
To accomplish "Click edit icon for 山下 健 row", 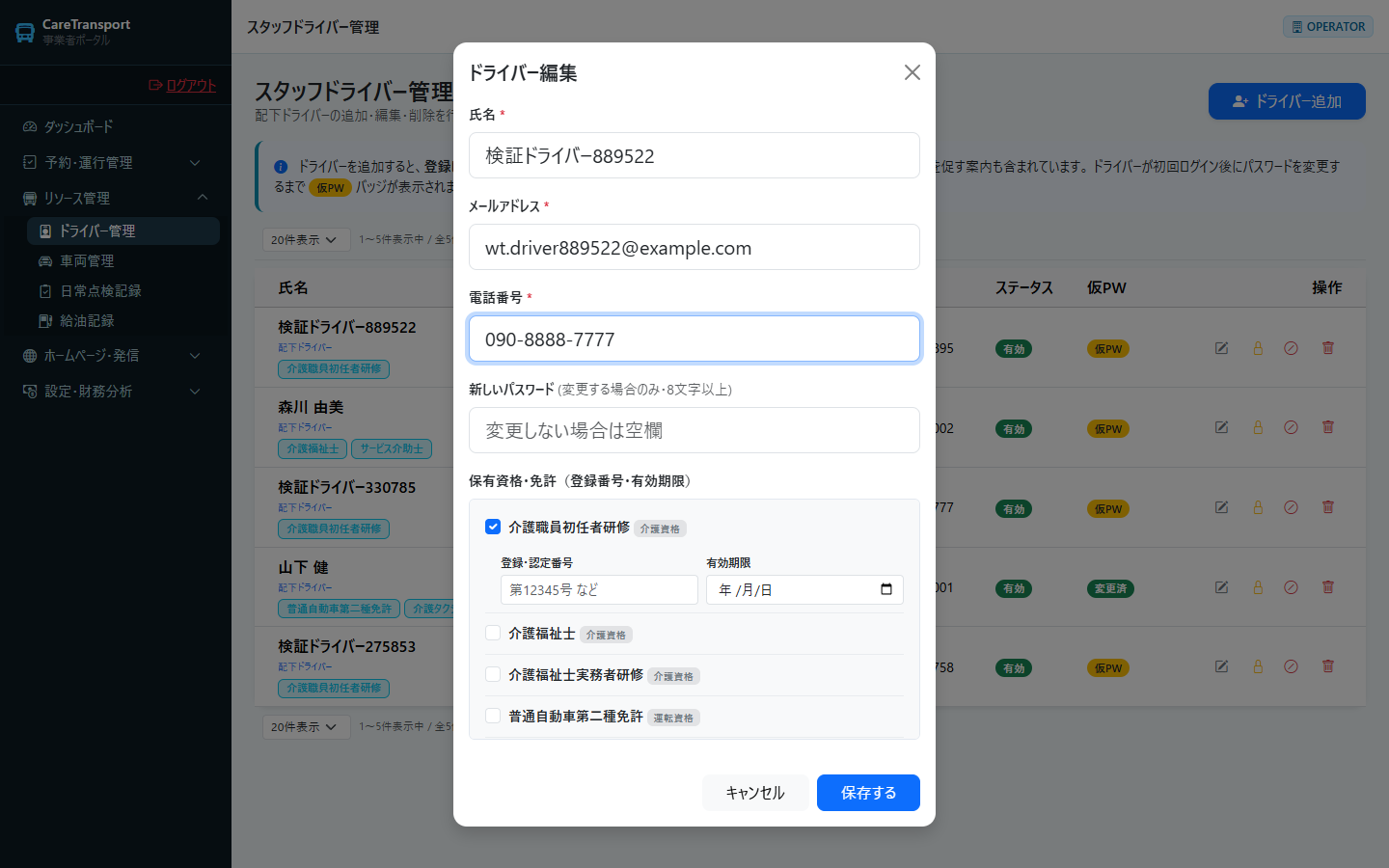I will coord(1221,587).
